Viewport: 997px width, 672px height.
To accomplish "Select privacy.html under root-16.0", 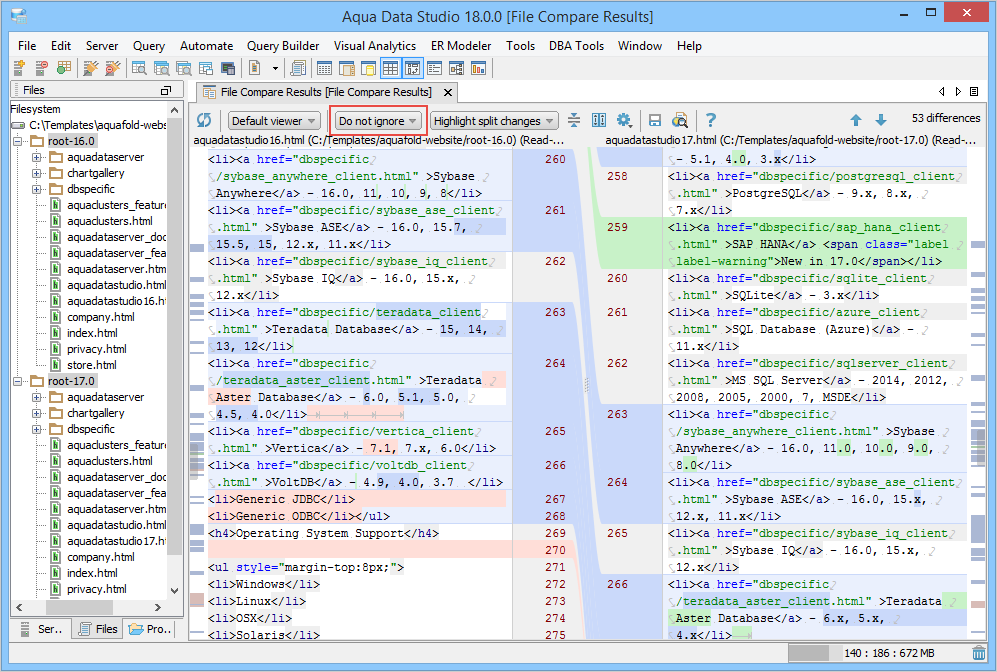I will (x=96, y=349).
